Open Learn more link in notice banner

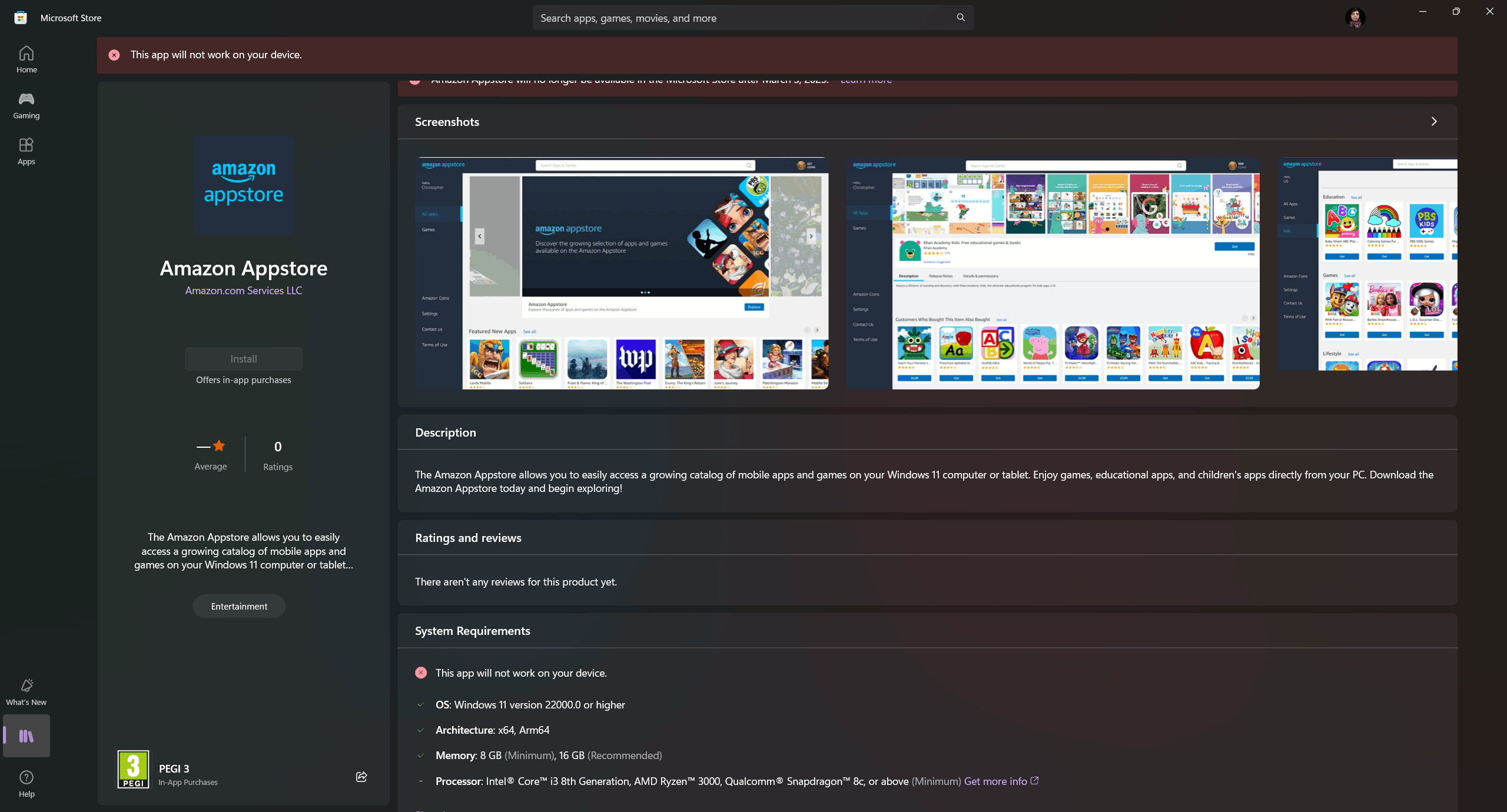(866, 81)
